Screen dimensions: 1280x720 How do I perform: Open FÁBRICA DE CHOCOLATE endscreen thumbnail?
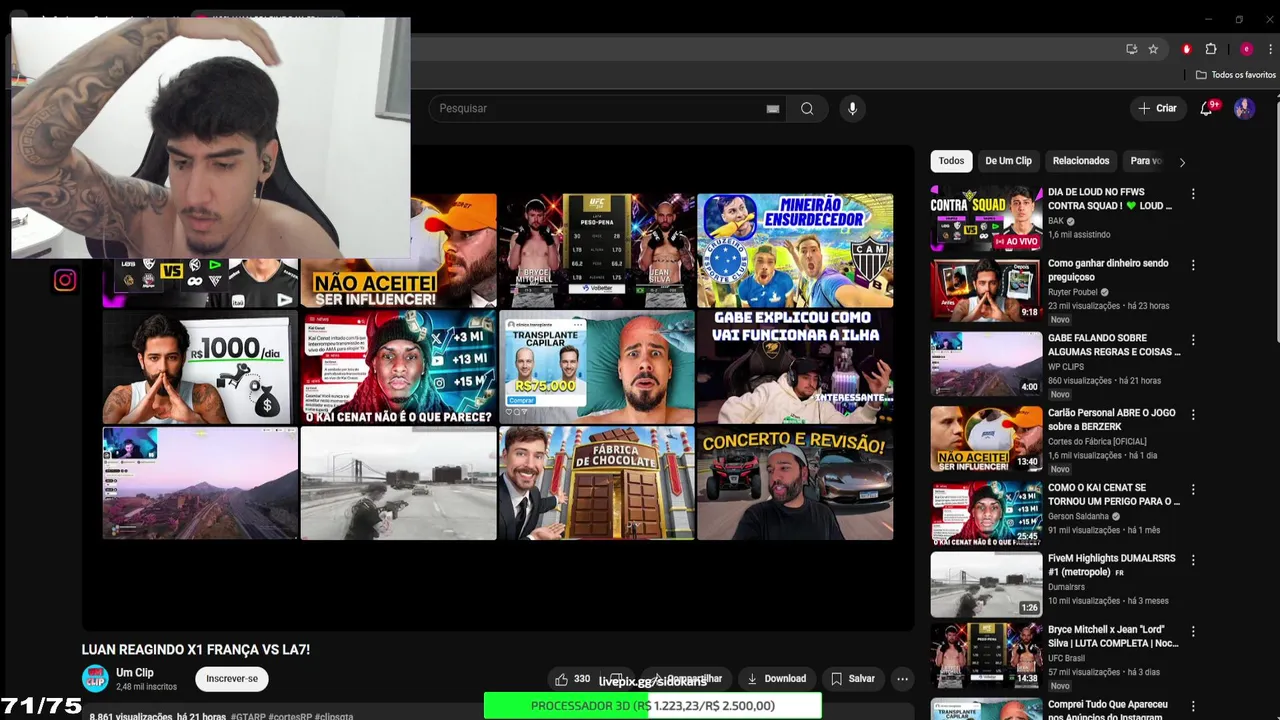597,484
